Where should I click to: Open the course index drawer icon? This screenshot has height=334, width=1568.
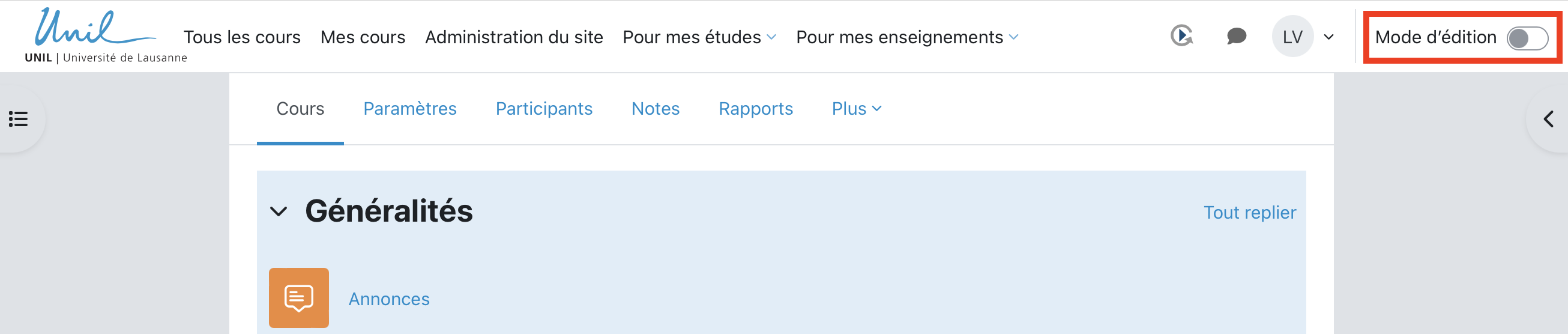pyautogui.click(x=19, y=119)
